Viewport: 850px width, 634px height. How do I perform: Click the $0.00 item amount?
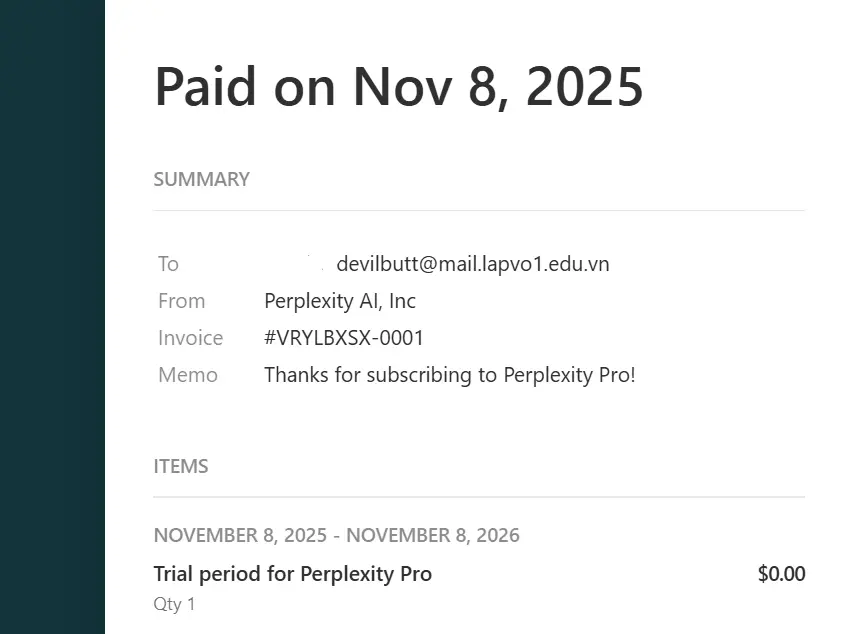[x=781, y=574]
